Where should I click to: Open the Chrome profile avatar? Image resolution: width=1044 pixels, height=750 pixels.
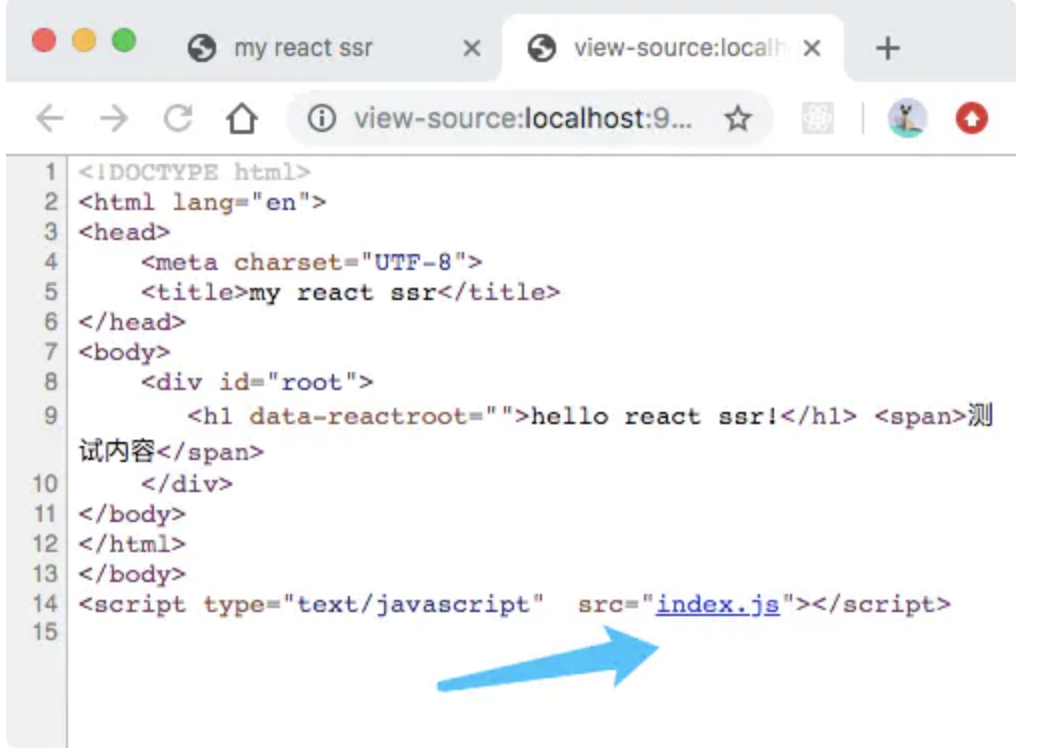[x=907, y=120]
